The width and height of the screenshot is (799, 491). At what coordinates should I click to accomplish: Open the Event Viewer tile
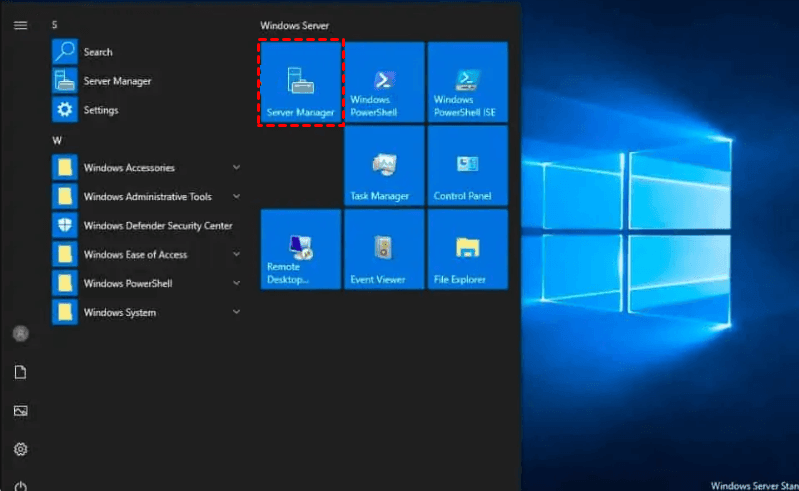point(384,249)
